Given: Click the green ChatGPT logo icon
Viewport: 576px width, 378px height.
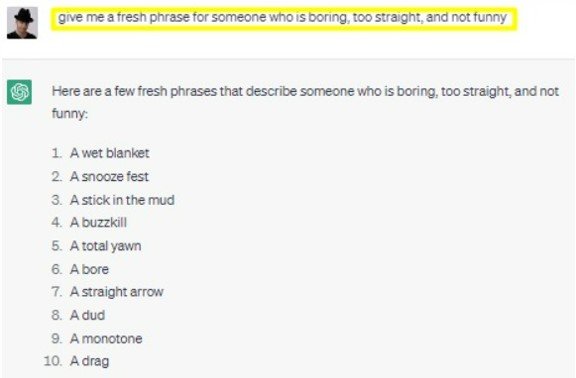Looking at the screenshot, I should [x=19, y=92].
